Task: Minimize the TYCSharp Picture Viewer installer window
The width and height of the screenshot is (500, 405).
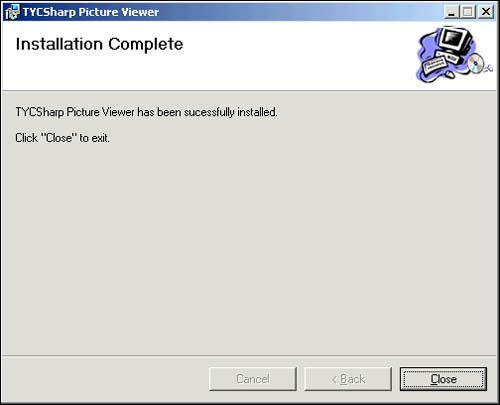Action: pos(451,12)
